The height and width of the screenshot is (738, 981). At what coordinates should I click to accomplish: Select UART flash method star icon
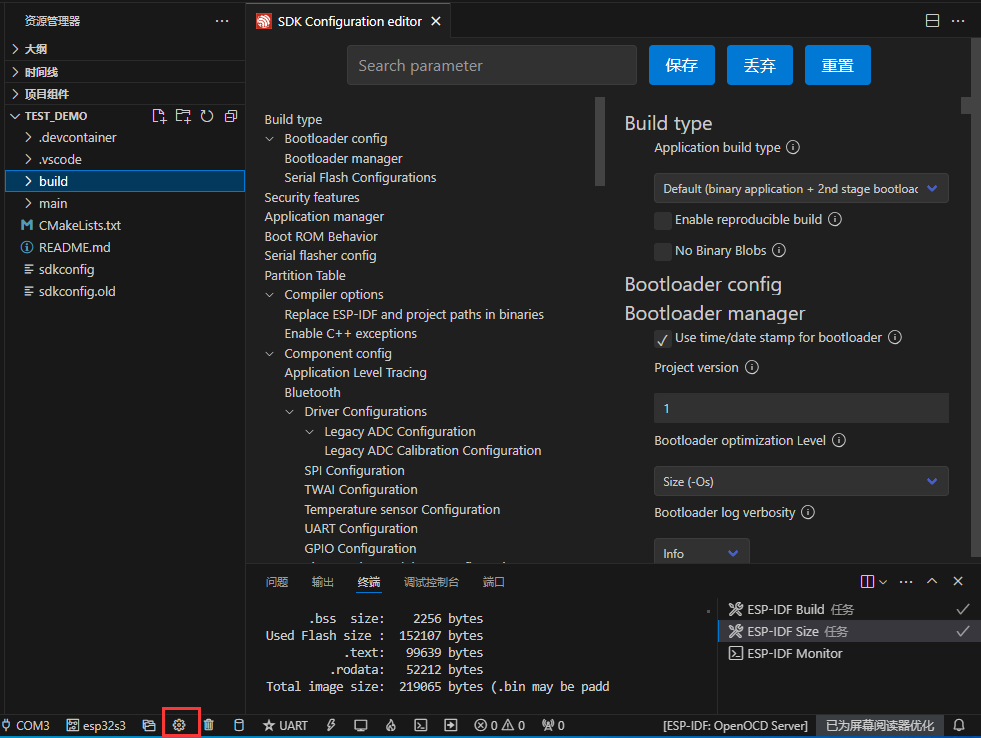285,725
